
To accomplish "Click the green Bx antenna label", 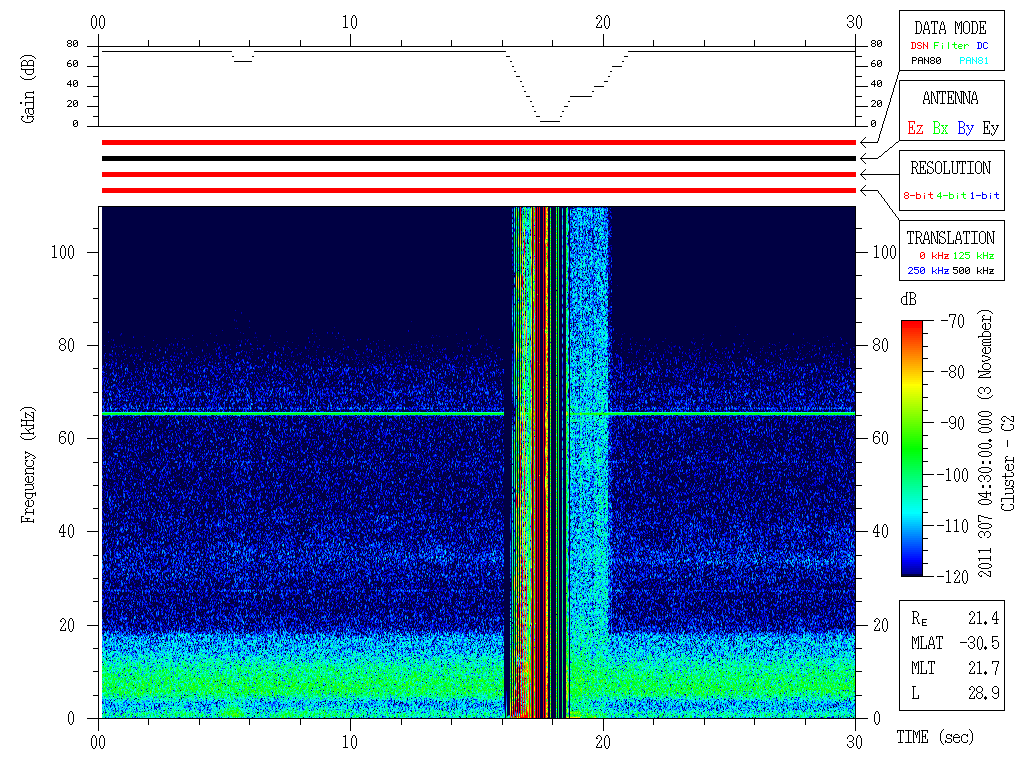I will click(x=940, y=129).
